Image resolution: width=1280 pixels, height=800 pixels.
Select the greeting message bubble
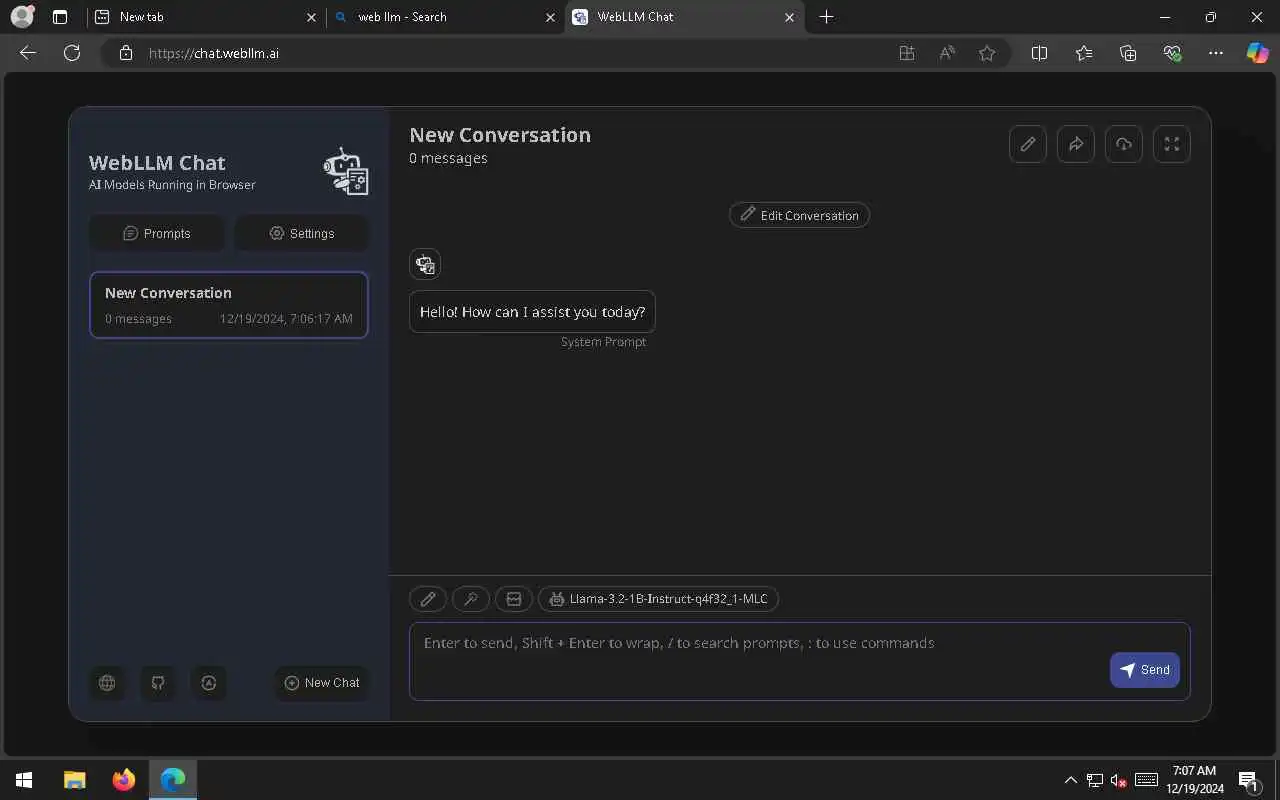point(532,312)
